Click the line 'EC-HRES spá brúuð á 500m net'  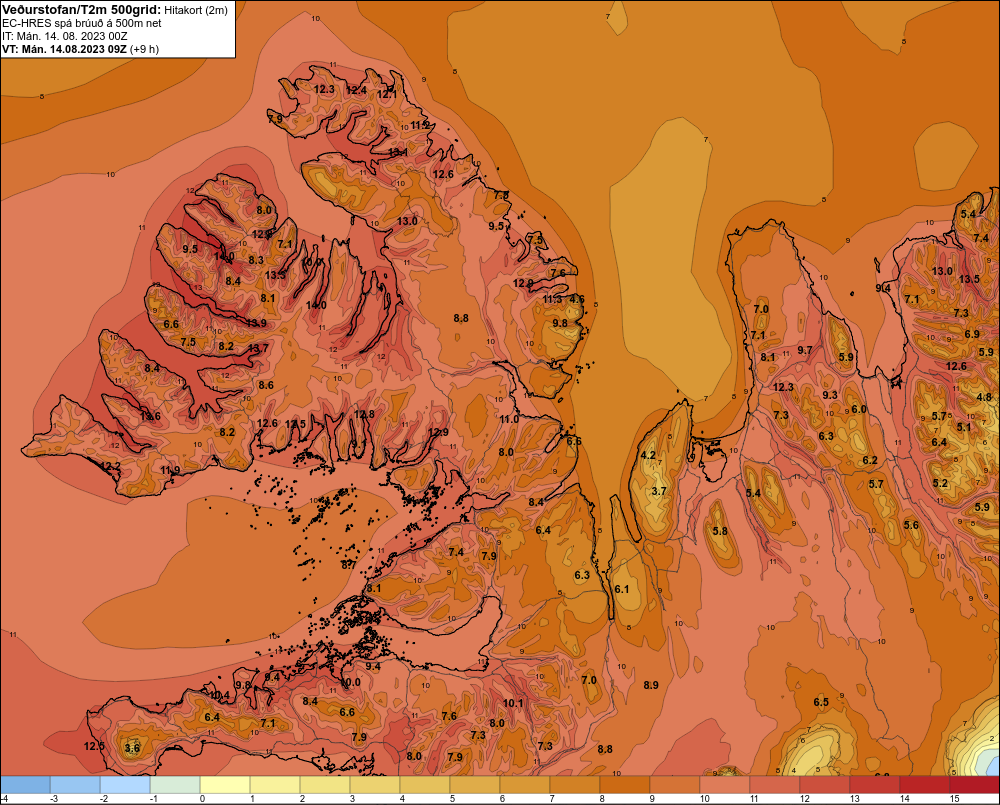point(82,23)
